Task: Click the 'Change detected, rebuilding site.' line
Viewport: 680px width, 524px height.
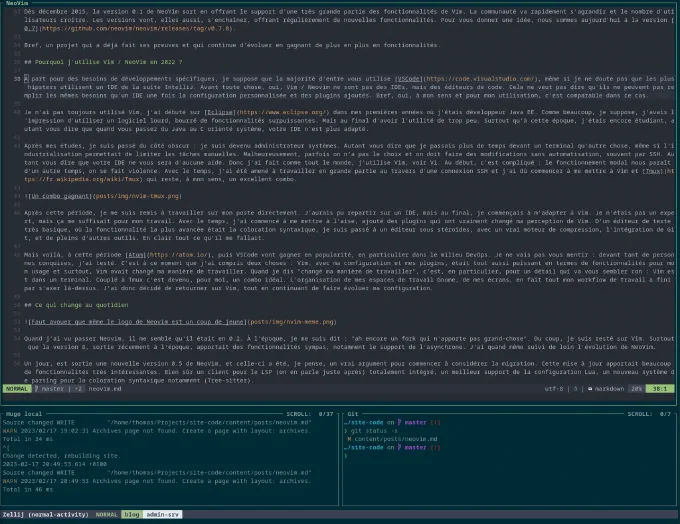Action: click(x=61, y=456)
